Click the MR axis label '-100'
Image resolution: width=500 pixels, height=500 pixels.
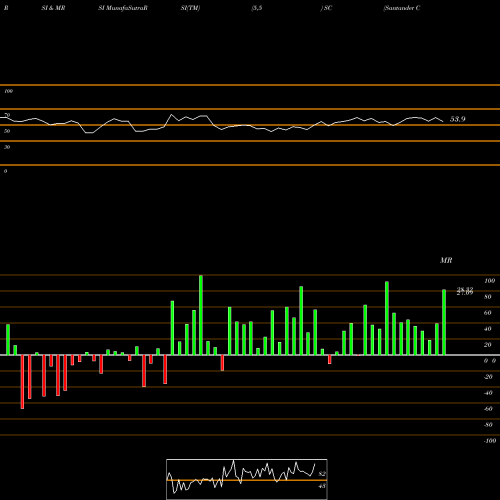click(490, 441)
